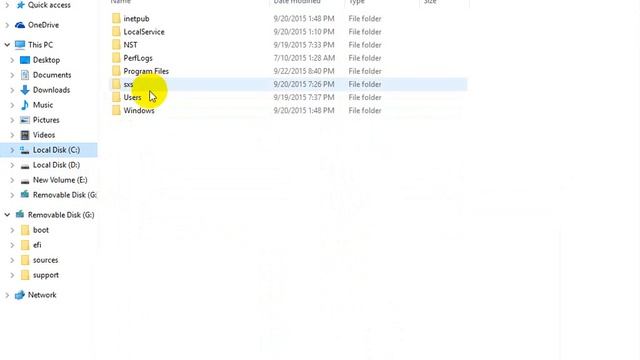Image resolution: width=640 pixels, height=360 pixels.
Task: Click the sources folder icon in tree
Action: coord(25,260)
